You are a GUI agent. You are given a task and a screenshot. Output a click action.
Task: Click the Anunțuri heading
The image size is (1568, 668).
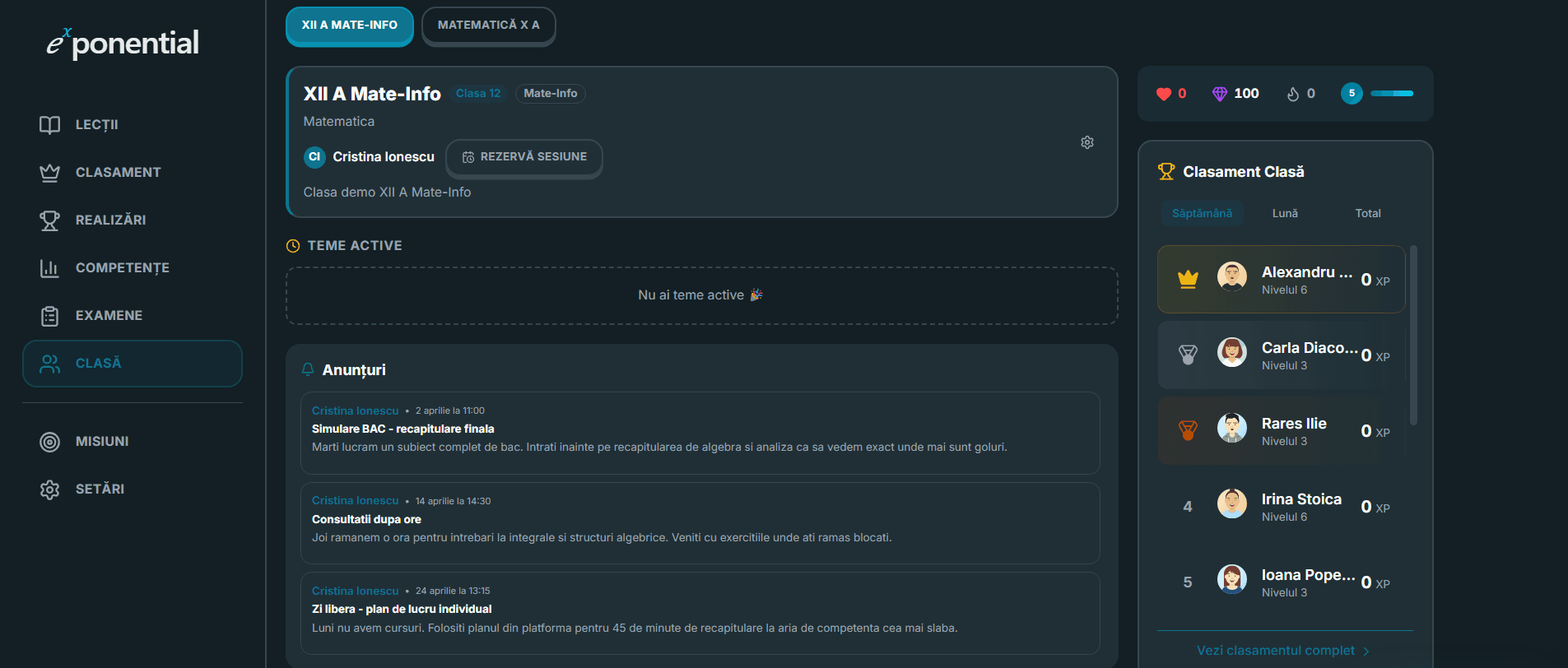click(354, 370)
